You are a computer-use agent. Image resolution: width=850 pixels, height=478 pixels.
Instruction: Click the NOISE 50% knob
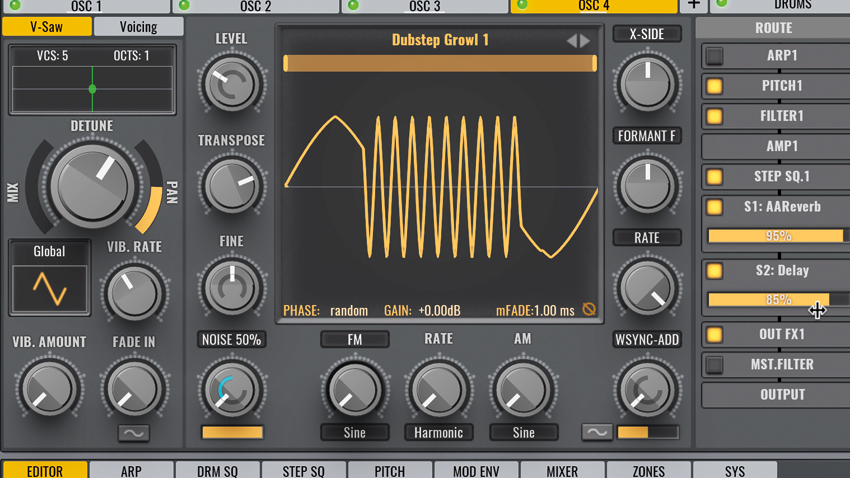pos(231,390)
